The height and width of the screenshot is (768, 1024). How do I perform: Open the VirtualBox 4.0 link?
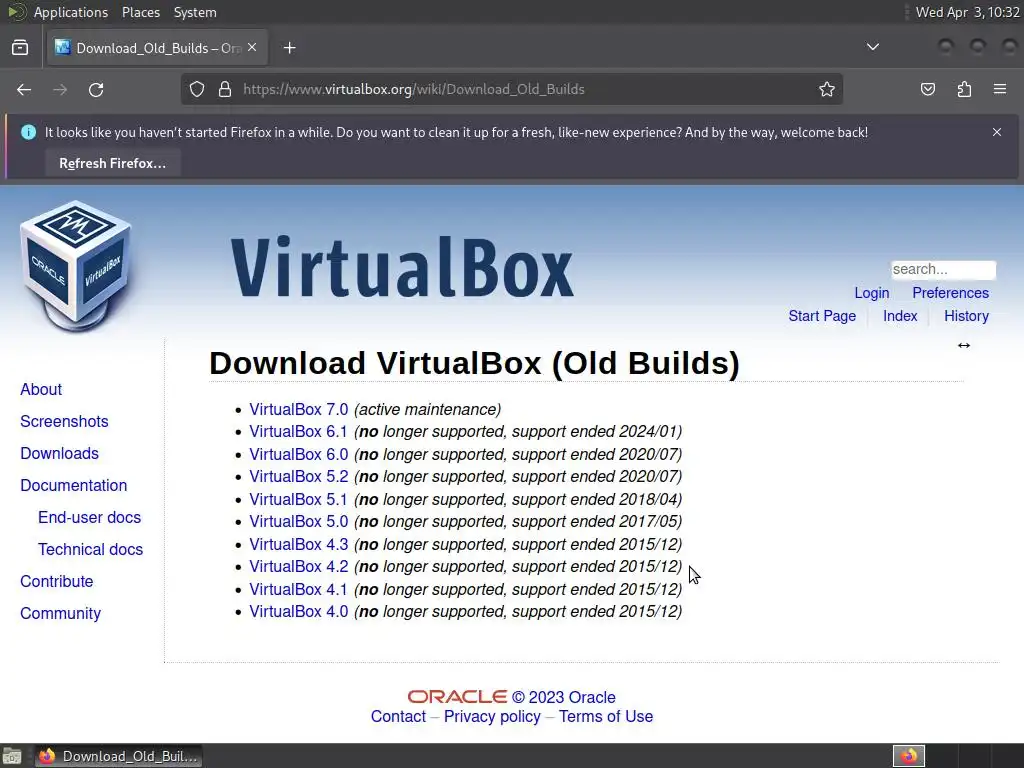(298, 612)
